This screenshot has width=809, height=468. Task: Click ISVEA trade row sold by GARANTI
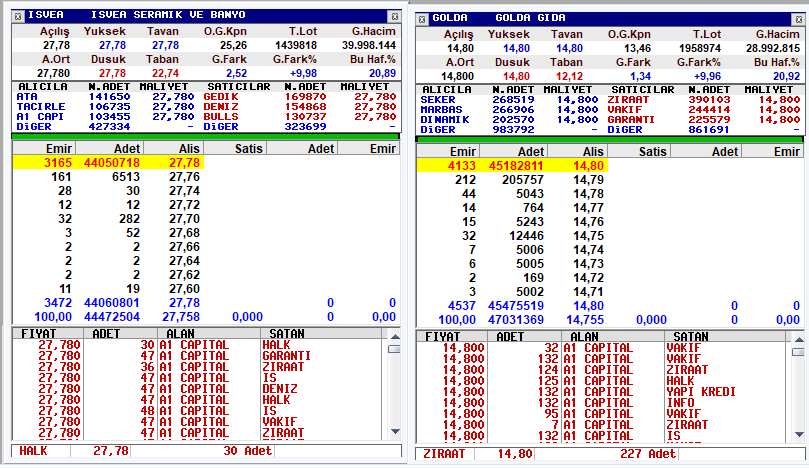[199, 356]
